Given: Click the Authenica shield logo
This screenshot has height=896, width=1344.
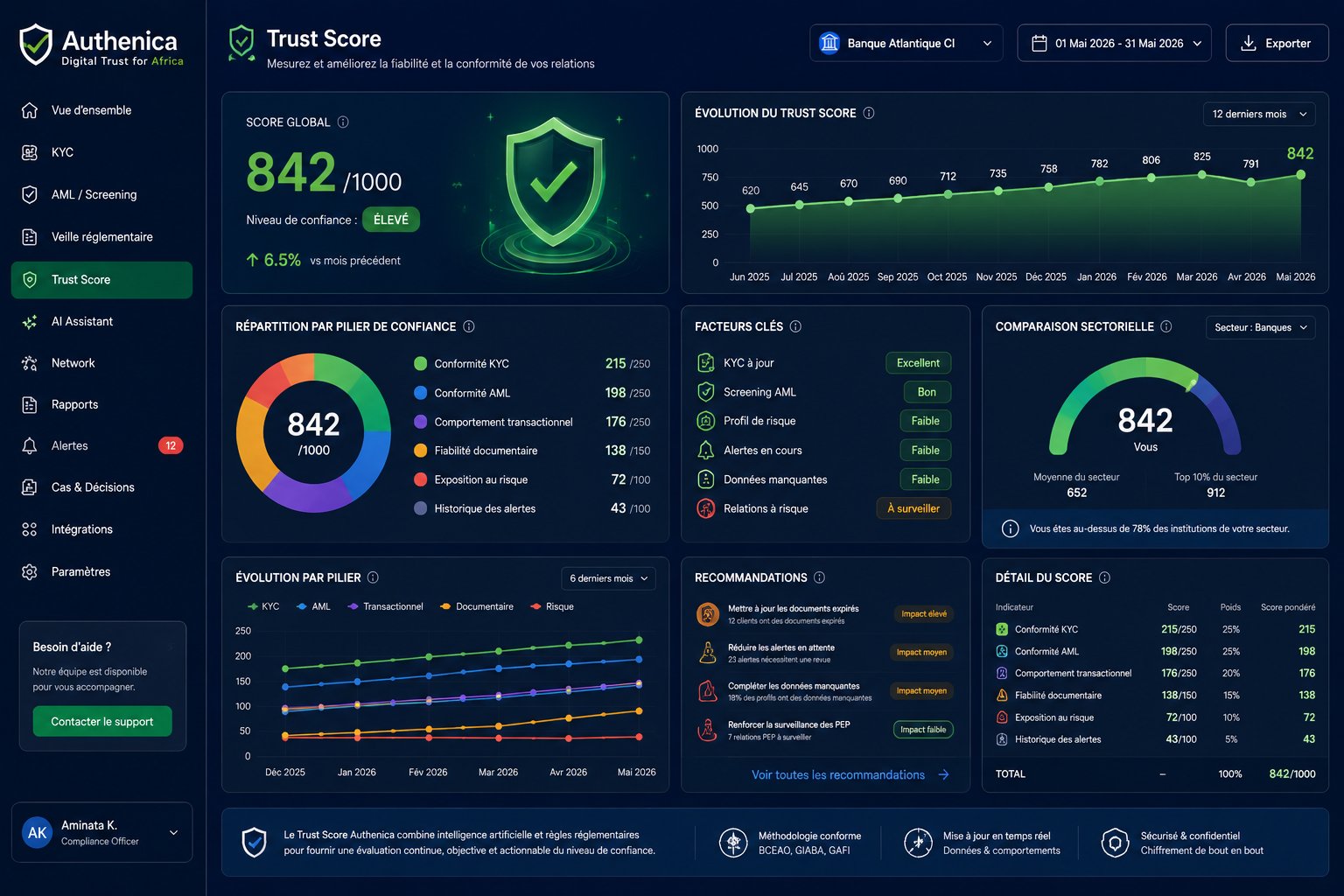Looking at the screenshot, I should [36, 45].
